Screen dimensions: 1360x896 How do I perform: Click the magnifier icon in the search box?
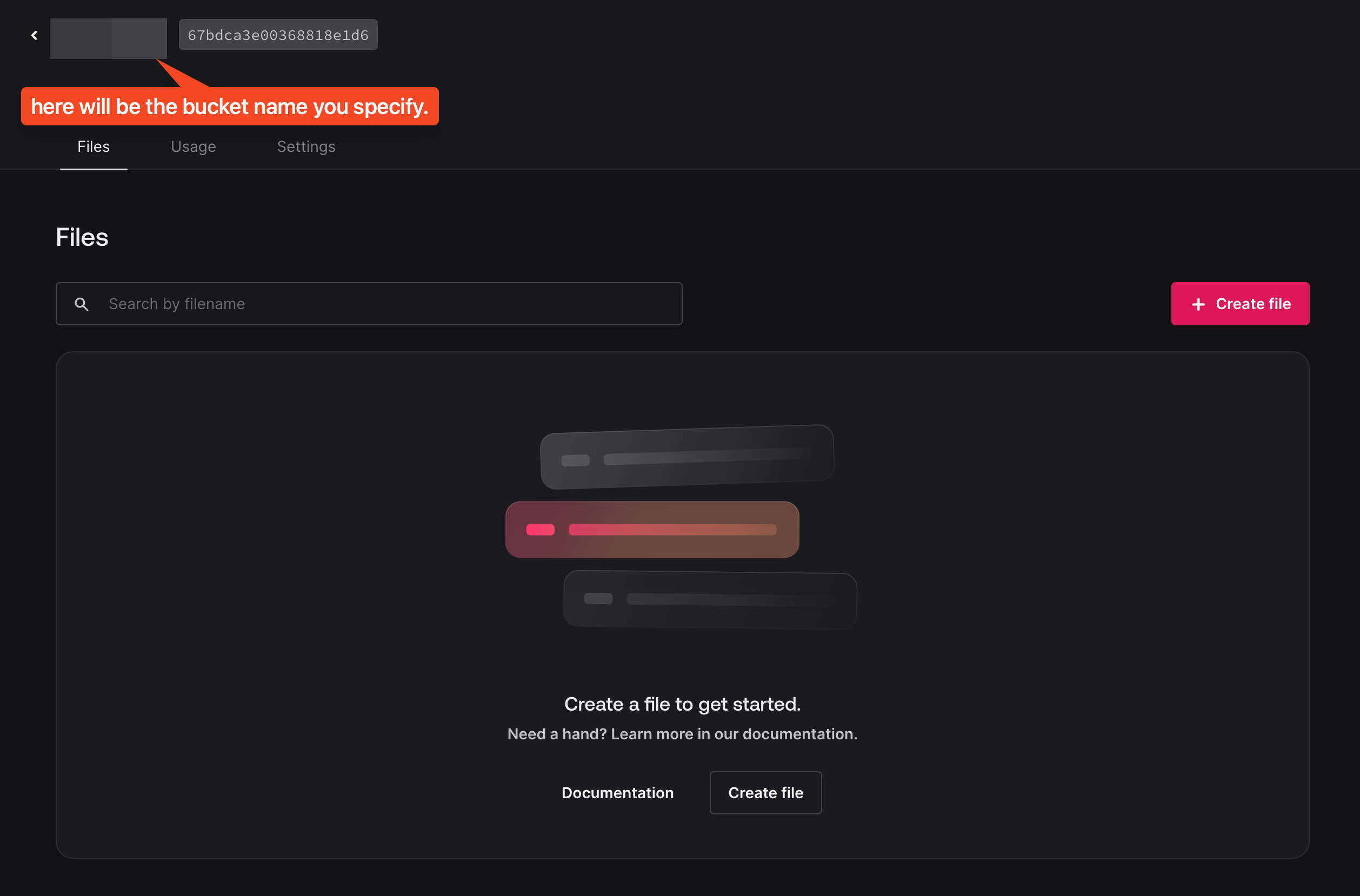click(x=82, y=304)
